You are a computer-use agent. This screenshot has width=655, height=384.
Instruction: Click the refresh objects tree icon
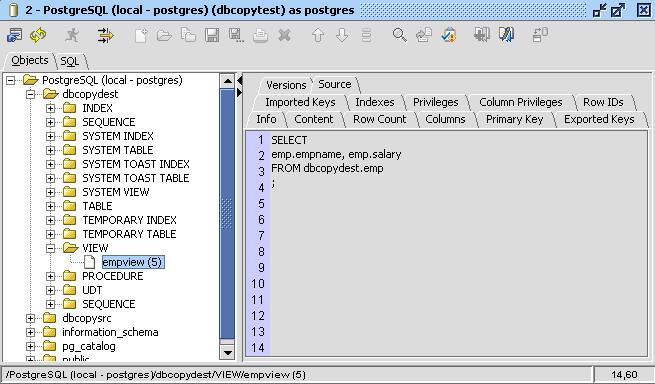38,35
